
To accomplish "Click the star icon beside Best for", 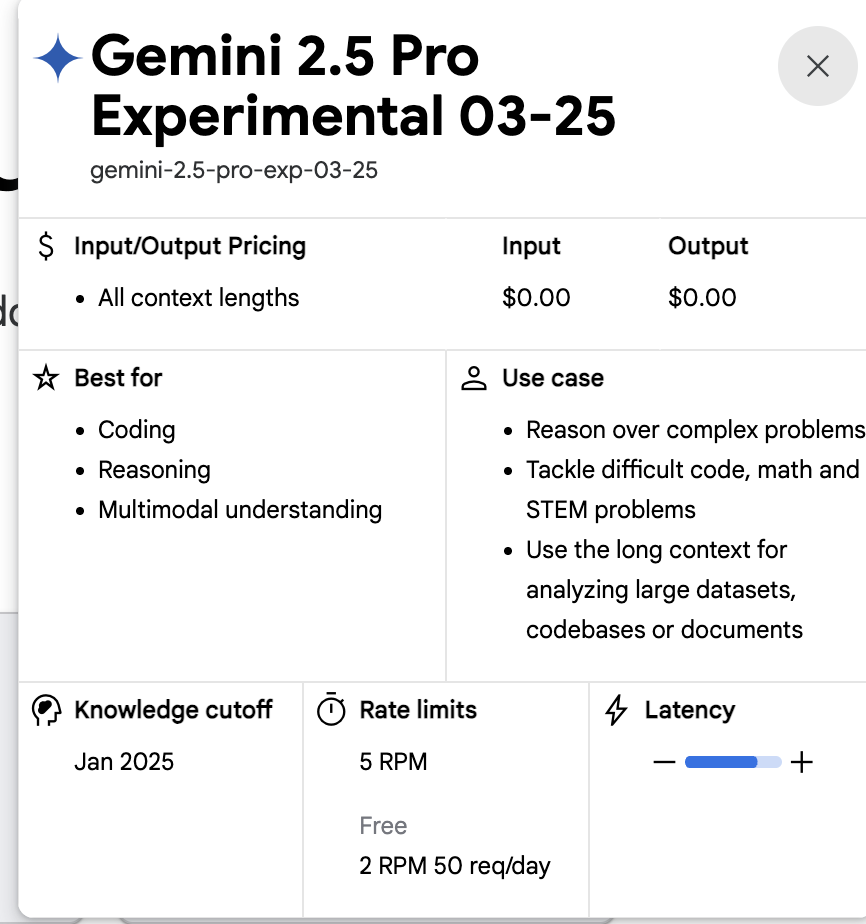I will pyautogui.click(x=46, y=379).
